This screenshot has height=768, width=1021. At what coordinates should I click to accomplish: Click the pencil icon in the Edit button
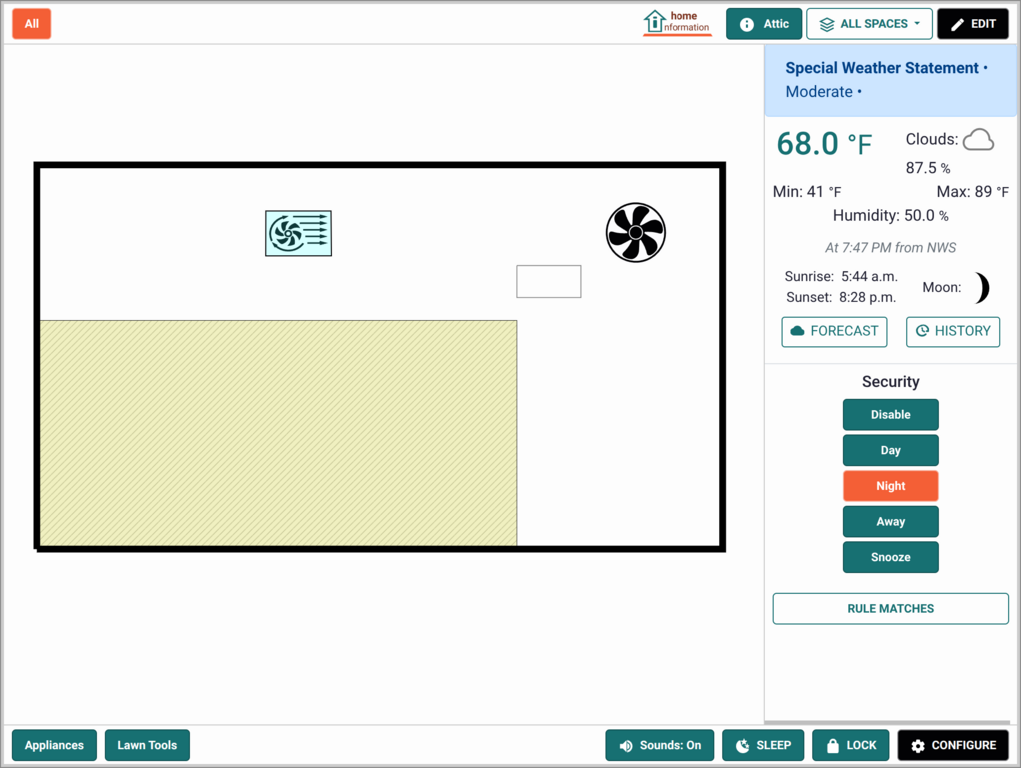click(957, 24)
